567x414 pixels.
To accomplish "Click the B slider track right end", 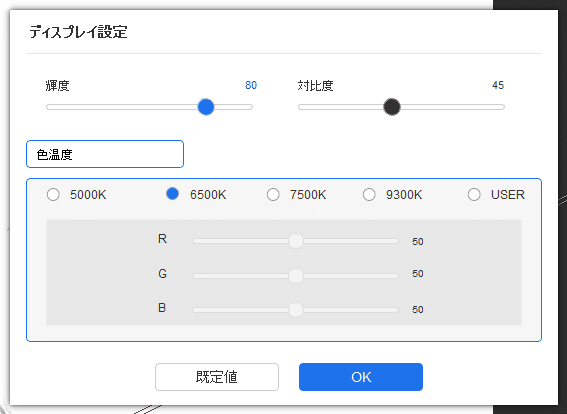I will [394, 310].
